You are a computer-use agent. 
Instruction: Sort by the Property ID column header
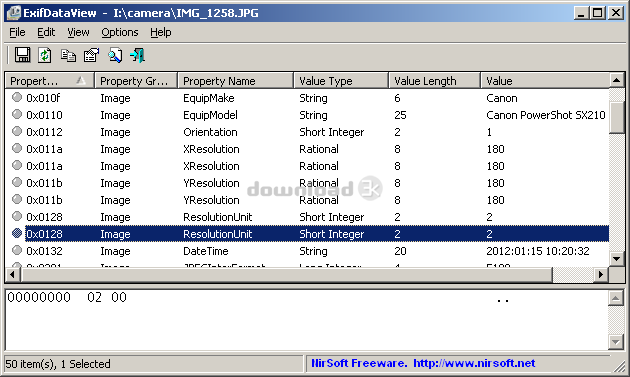click(50, 81)
